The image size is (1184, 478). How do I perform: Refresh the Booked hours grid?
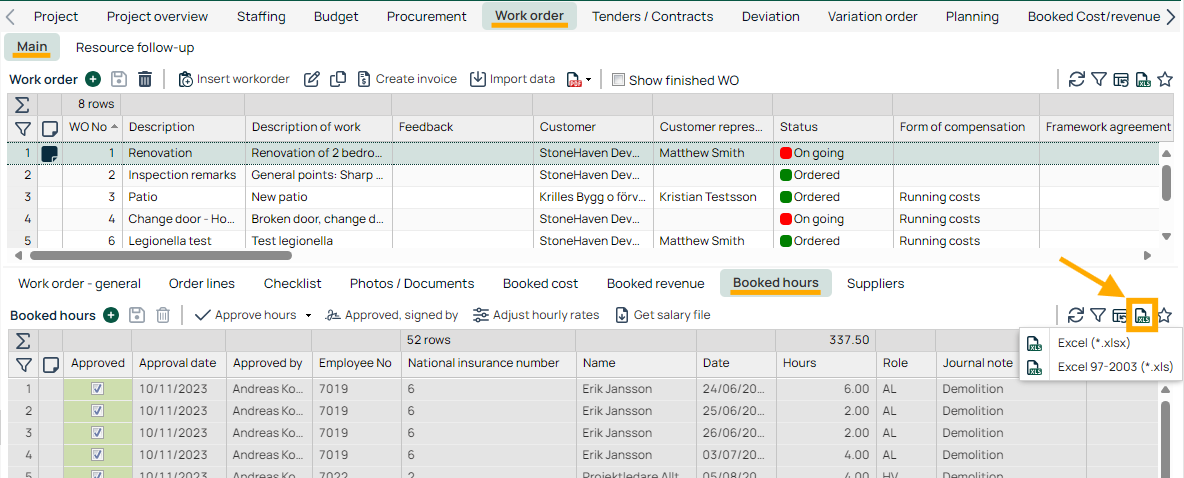click(x=1077, y=315)
